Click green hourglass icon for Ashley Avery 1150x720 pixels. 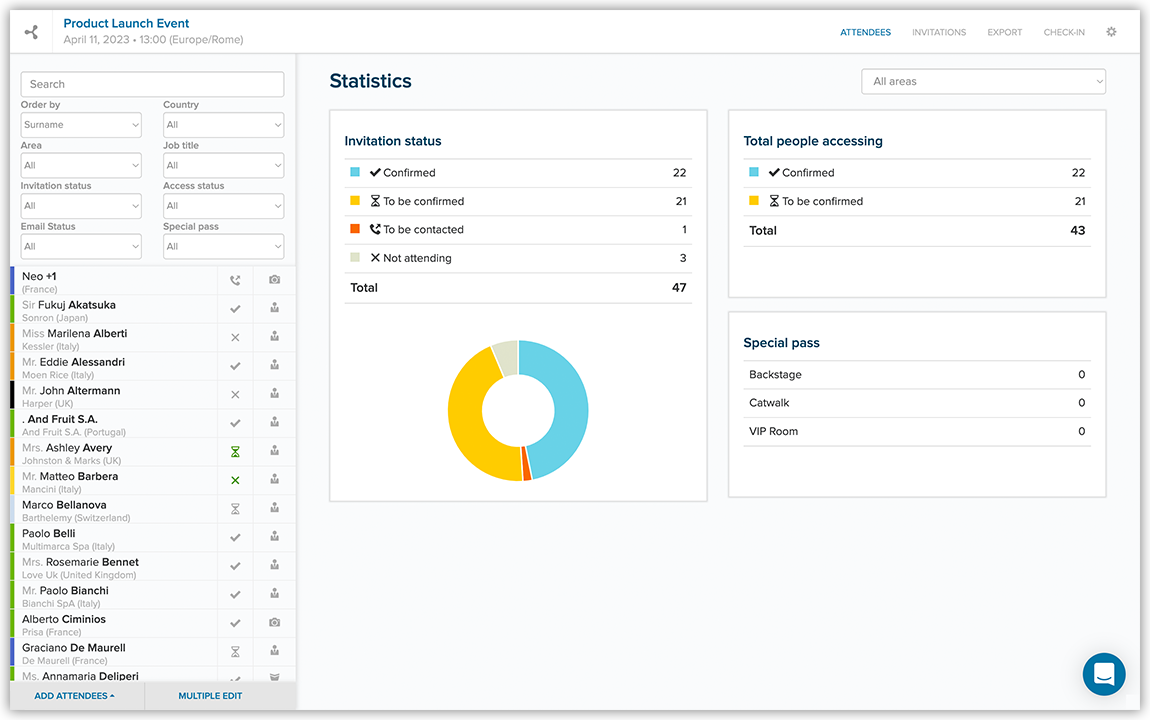click(235, 452)
